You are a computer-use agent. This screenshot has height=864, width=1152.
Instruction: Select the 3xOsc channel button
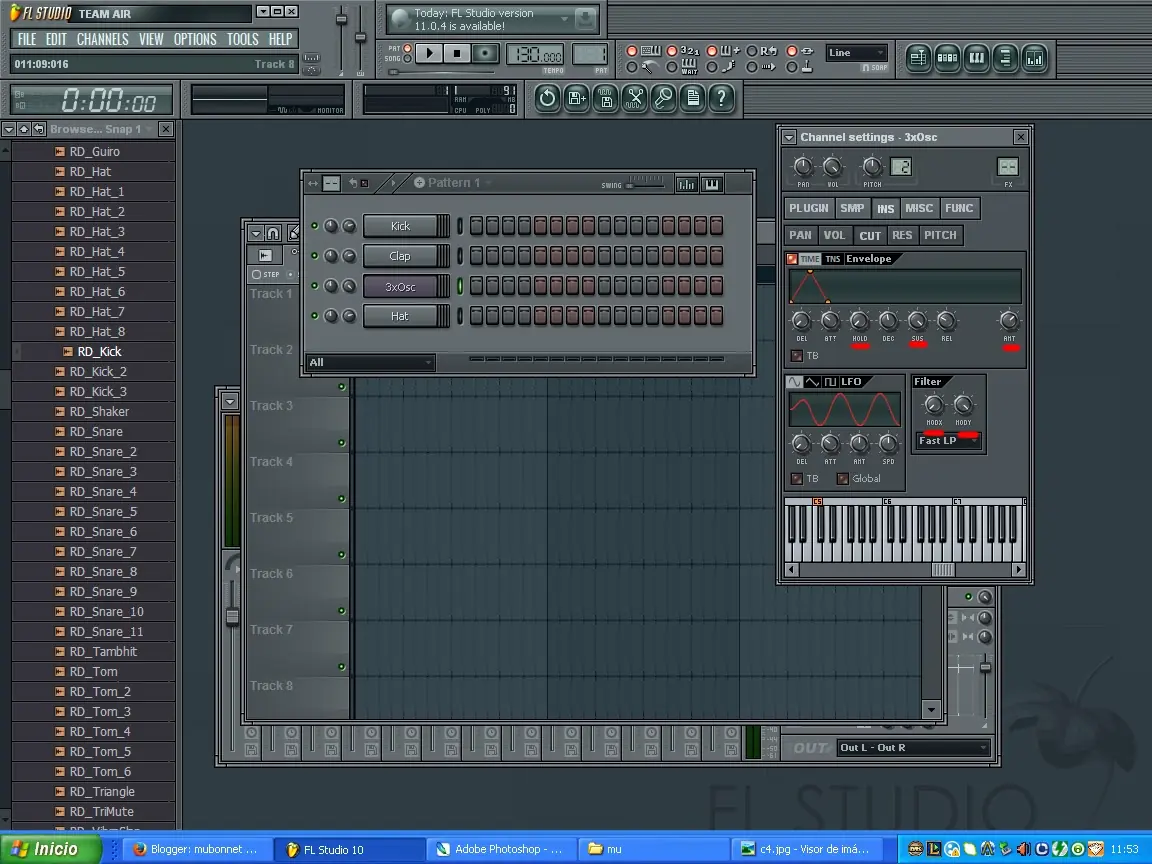(x=400, y=287)
